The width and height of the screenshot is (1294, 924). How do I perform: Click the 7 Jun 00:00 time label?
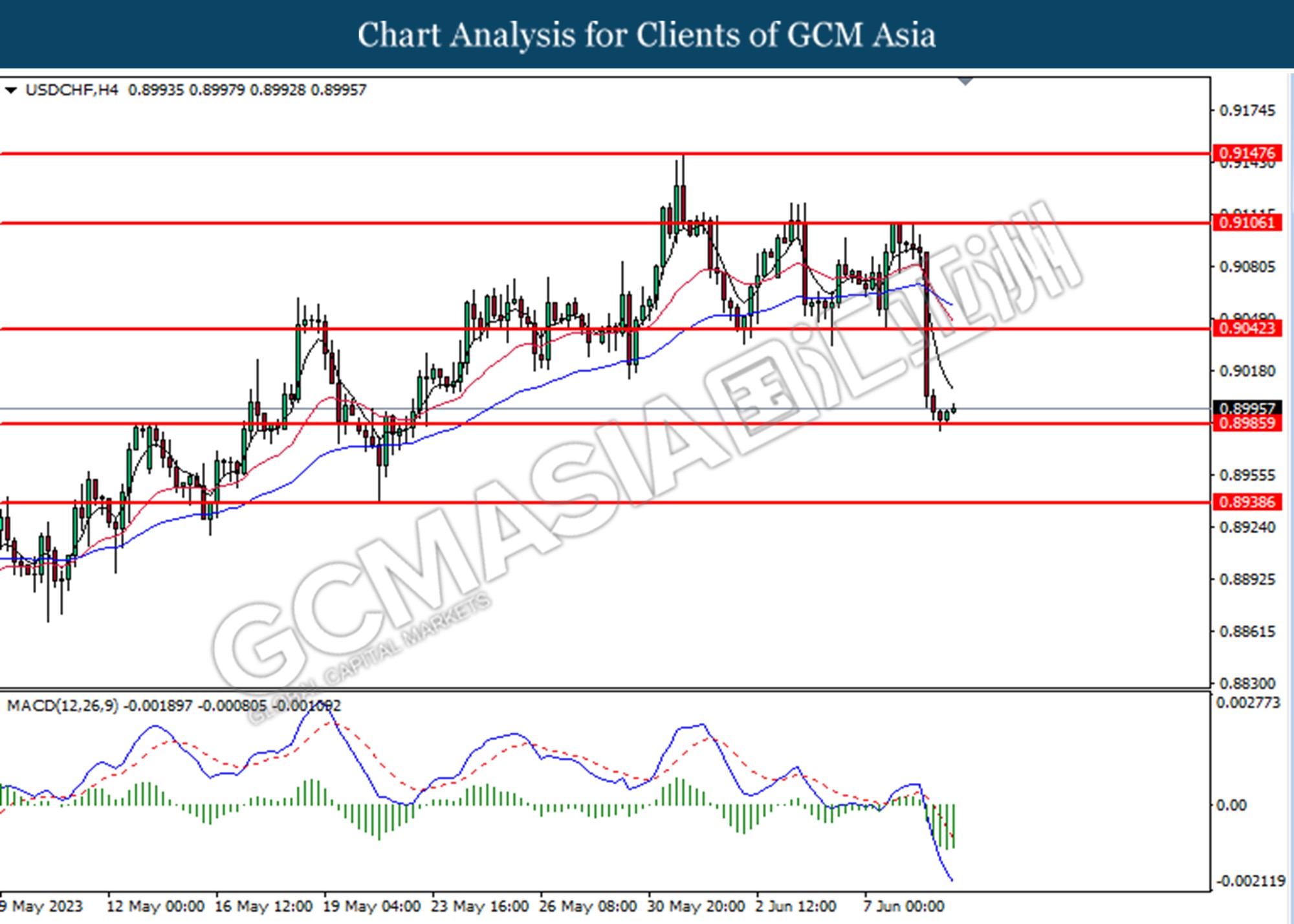click(904, 907)
